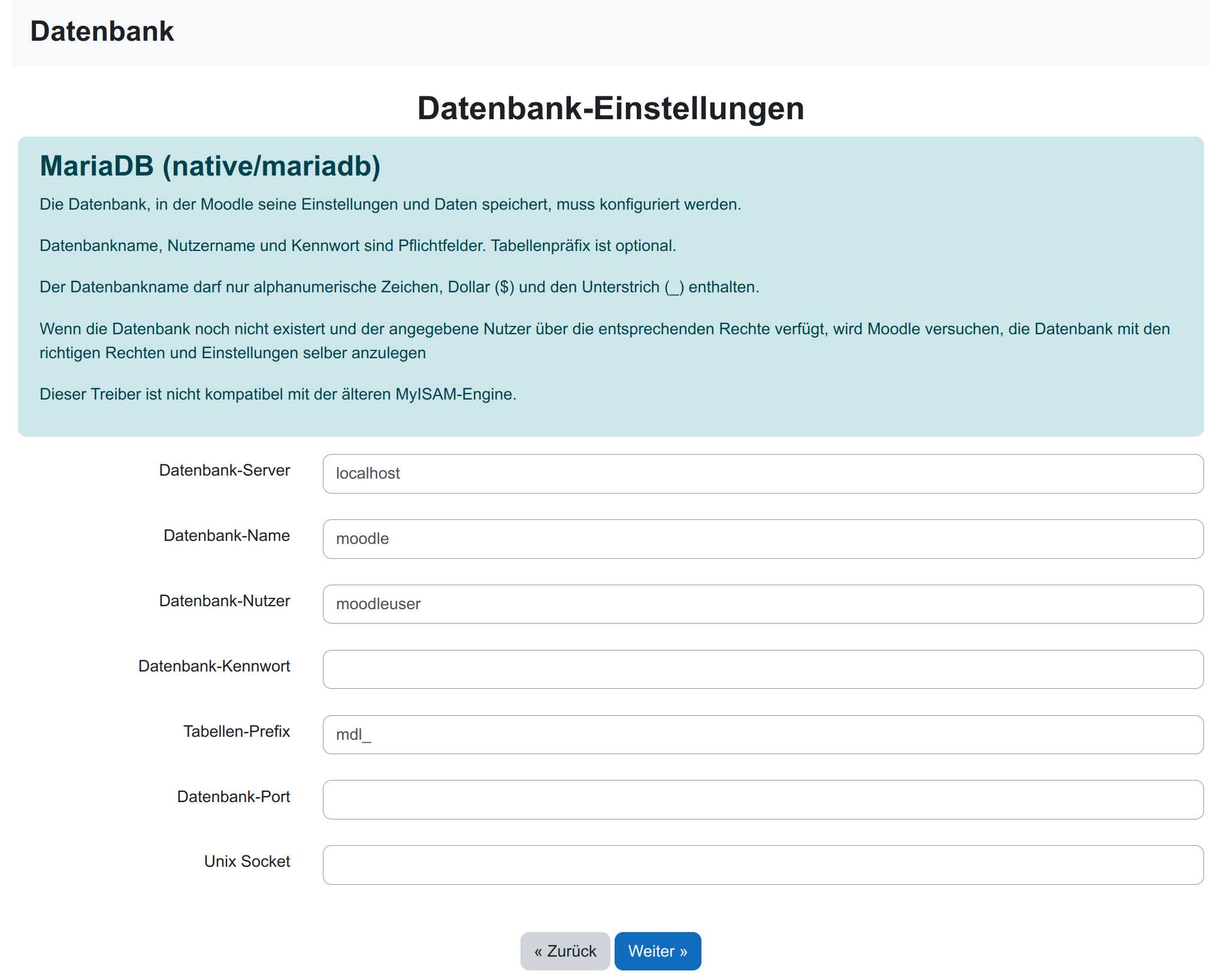Click the Datenbank-Server input field
1225x980 pixels.
click(x=763, y=473)
